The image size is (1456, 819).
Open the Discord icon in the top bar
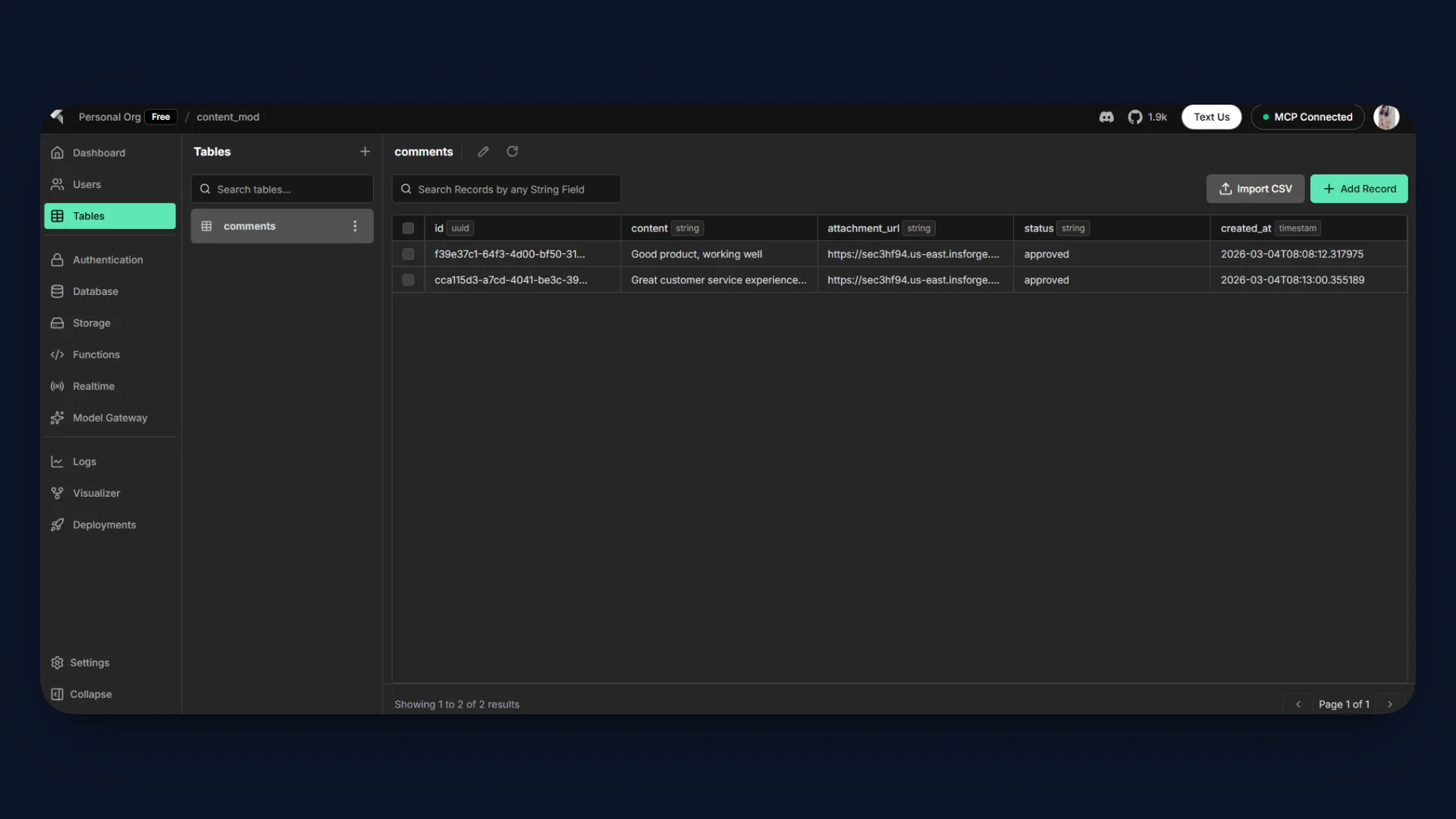pos(1106,117)
